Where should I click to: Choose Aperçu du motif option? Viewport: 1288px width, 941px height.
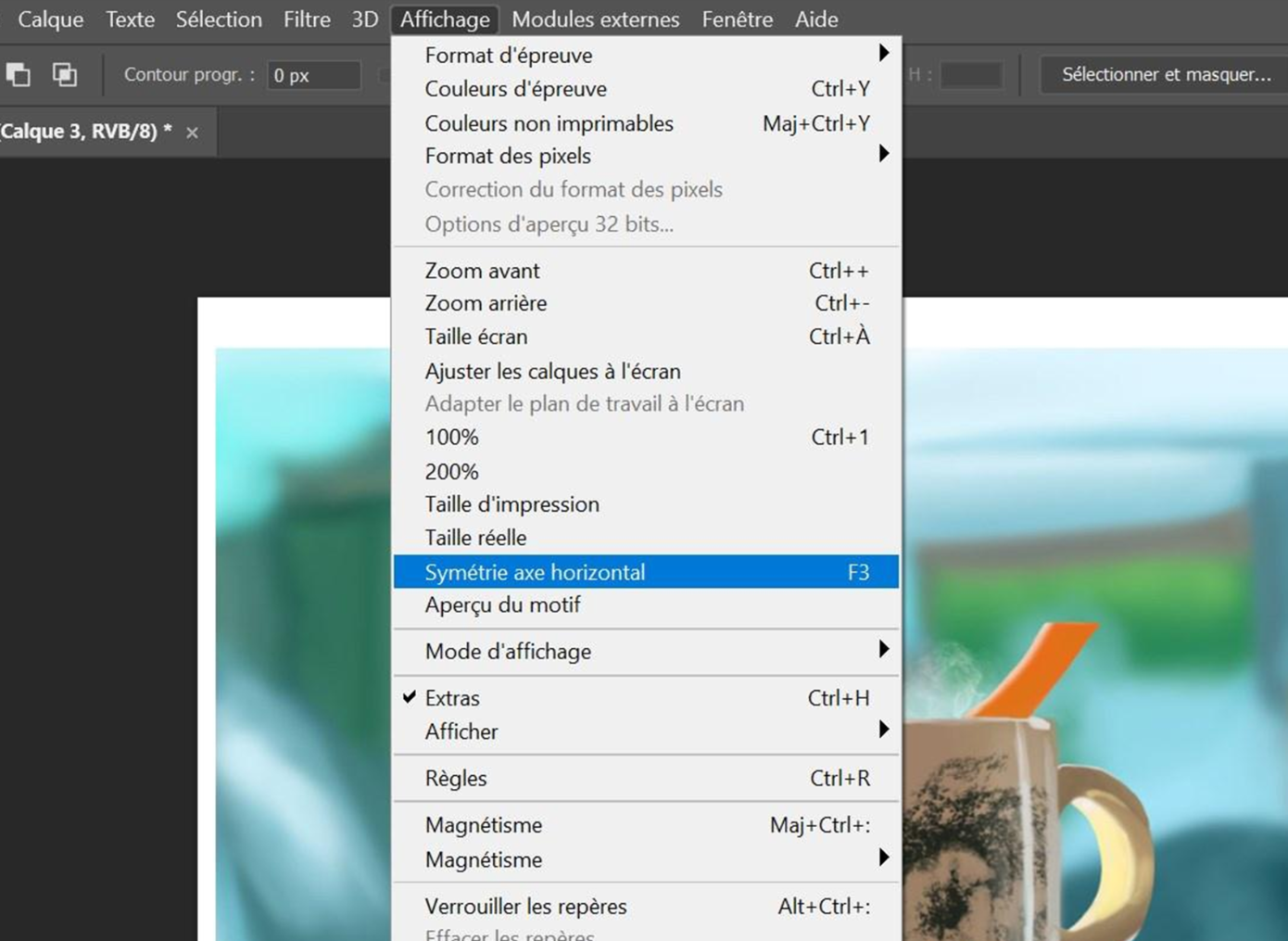502,605
